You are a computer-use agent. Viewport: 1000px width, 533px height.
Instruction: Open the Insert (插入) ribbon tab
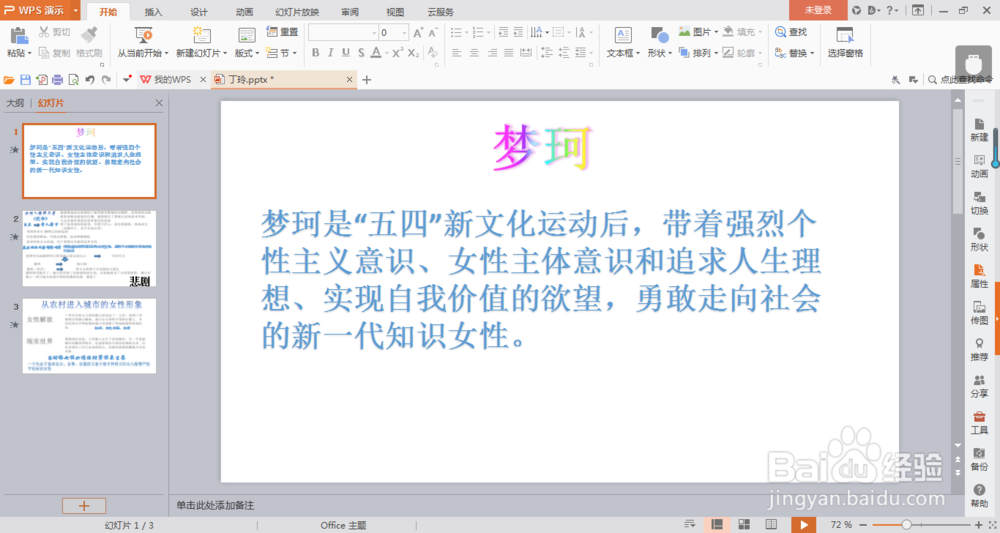click(153, 11)
